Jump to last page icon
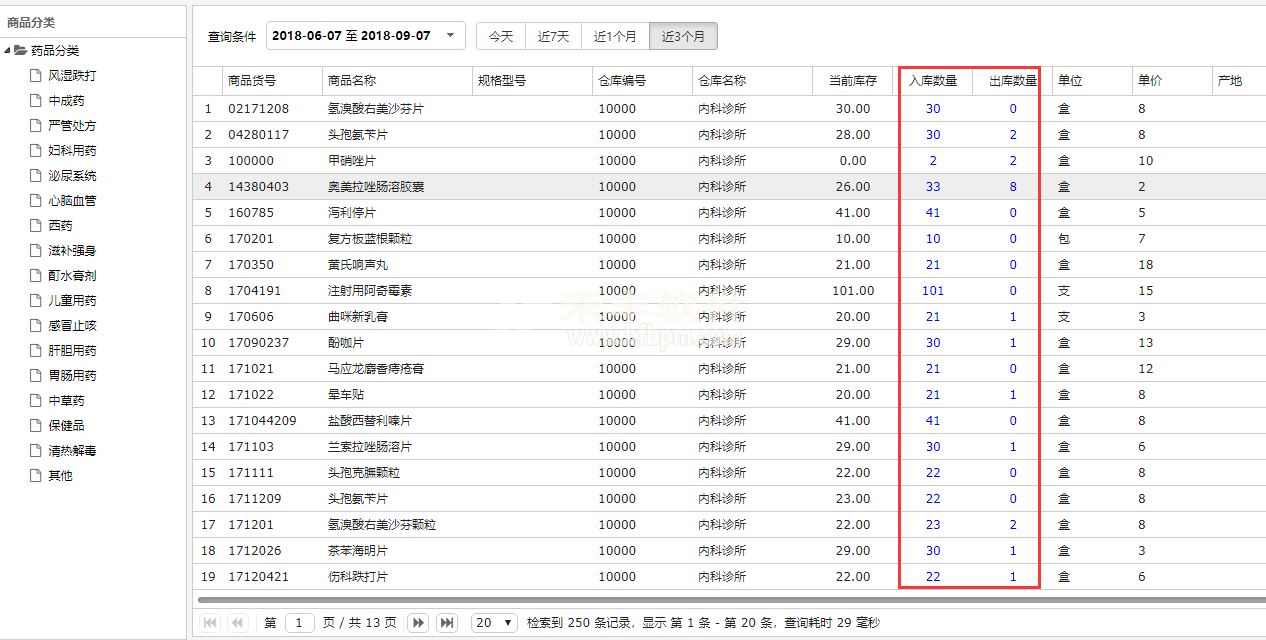 point(447,623)
